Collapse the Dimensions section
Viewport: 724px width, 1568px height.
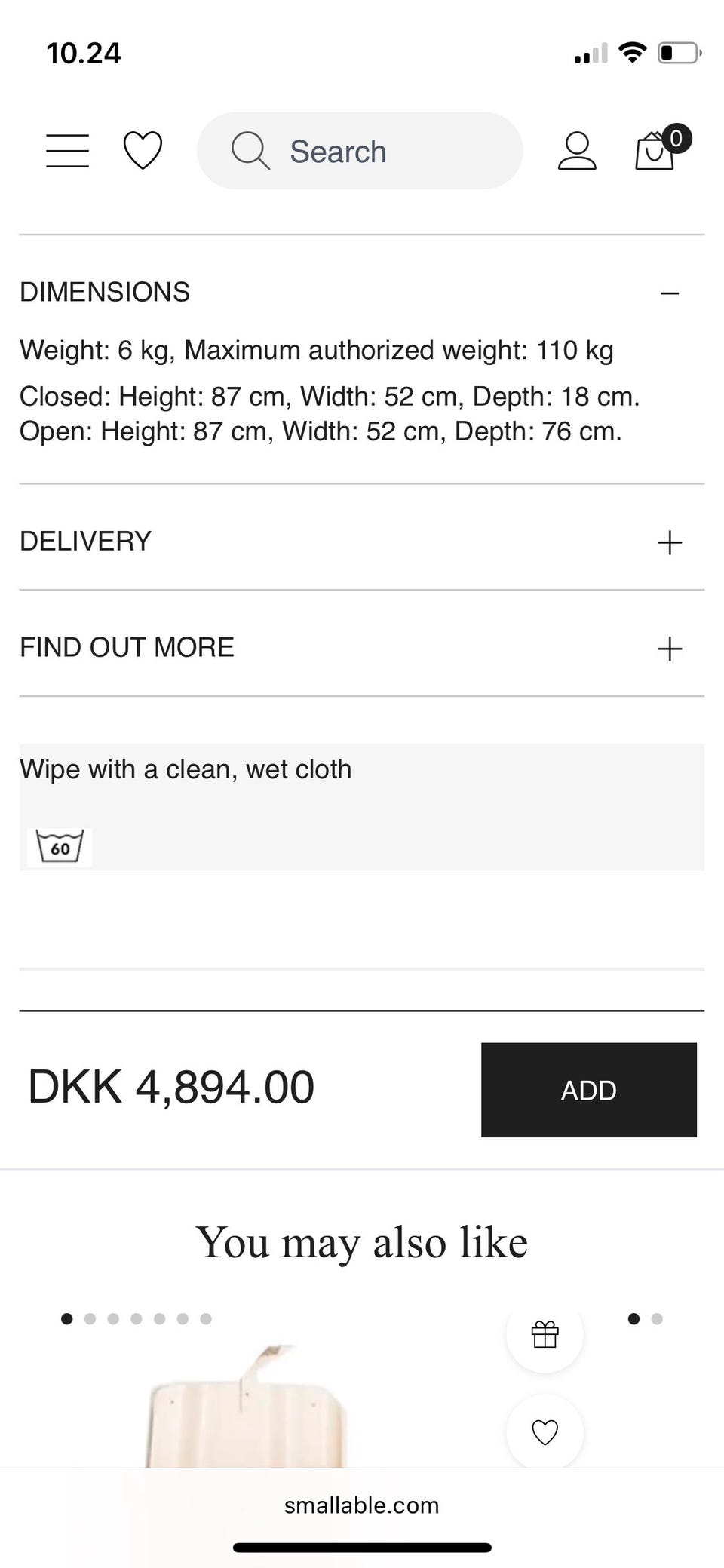point(669,293)
